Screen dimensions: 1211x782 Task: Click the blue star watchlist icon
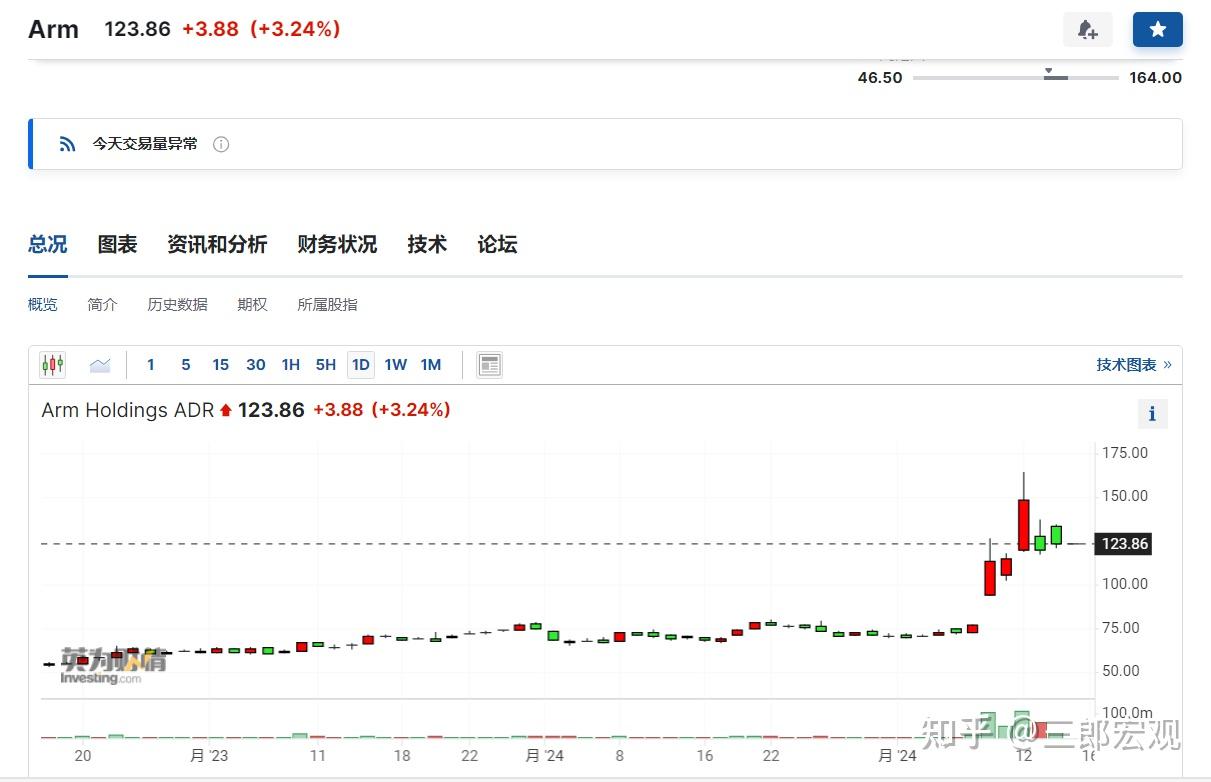pyautogui.click(x=1157, y=29)
